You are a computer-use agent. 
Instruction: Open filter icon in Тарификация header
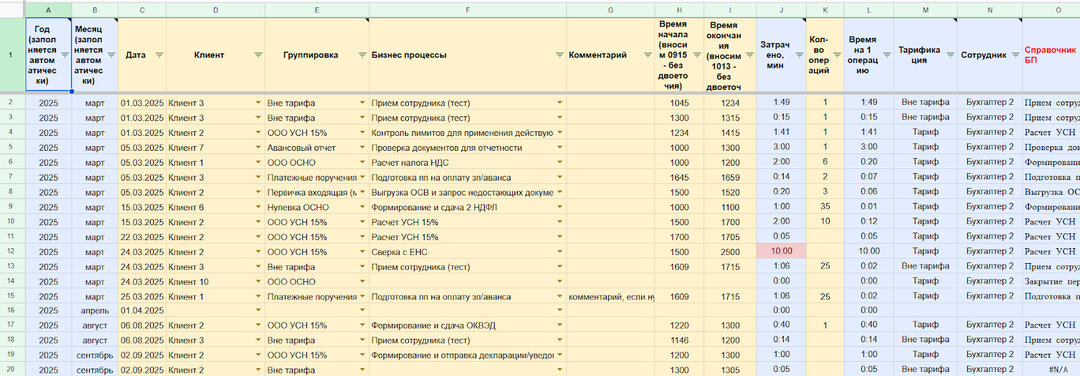point(950,54)
